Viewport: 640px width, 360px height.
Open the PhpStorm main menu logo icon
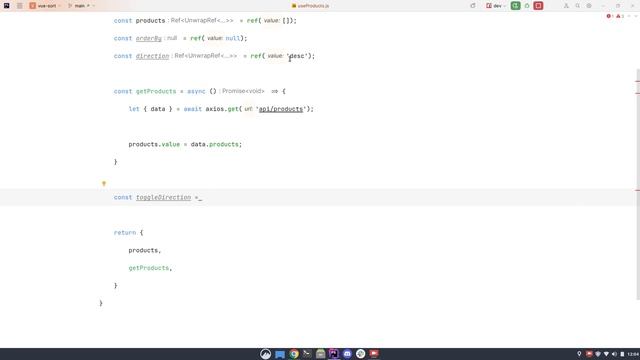pyautogui.click(x=7, y=6)
